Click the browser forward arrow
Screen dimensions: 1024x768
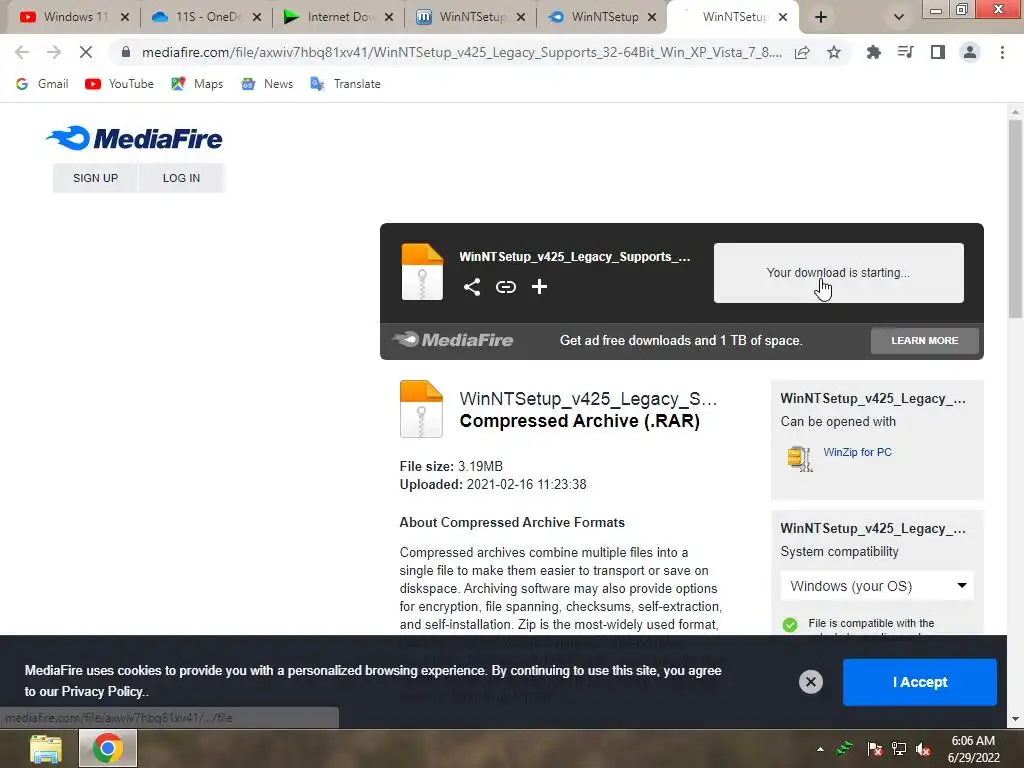click(54, 52)
